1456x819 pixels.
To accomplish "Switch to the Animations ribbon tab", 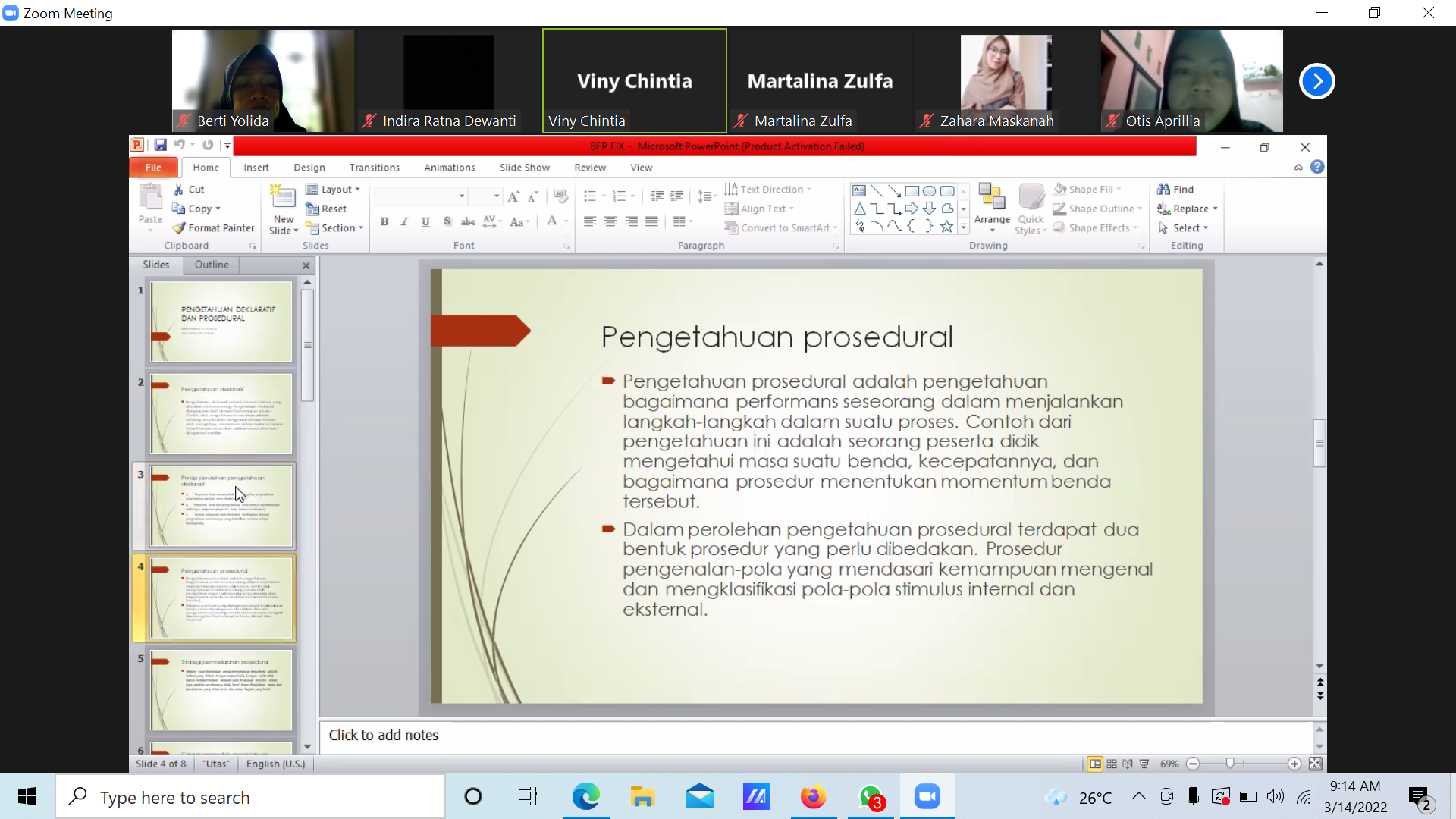I will (450, 168).
